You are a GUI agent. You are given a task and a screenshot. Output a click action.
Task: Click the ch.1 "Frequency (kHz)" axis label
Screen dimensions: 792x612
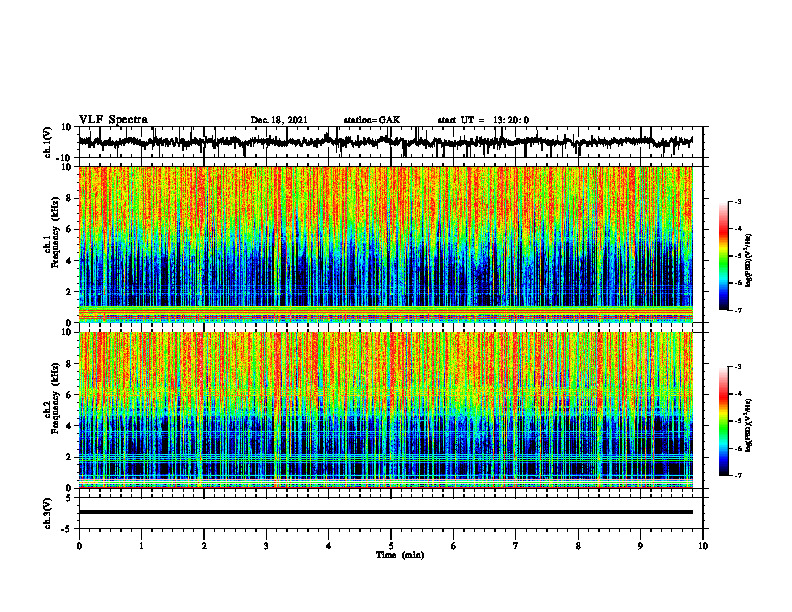point(55,233)
